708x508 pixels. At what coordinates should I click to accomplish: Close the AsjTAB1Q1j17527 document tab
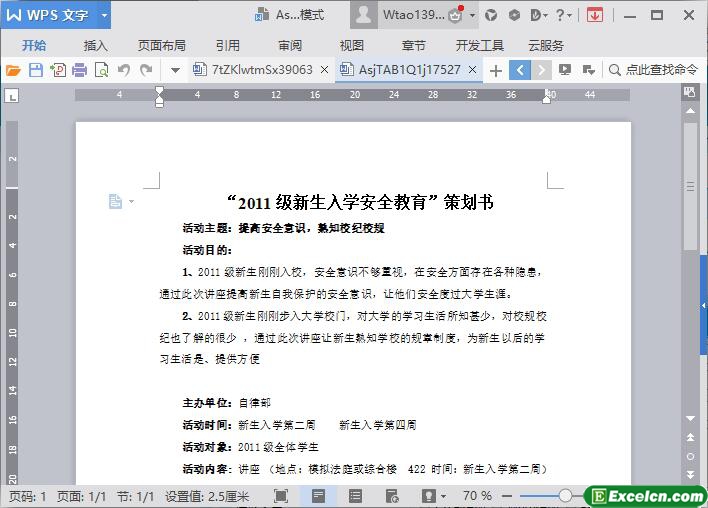pos(472,70)
